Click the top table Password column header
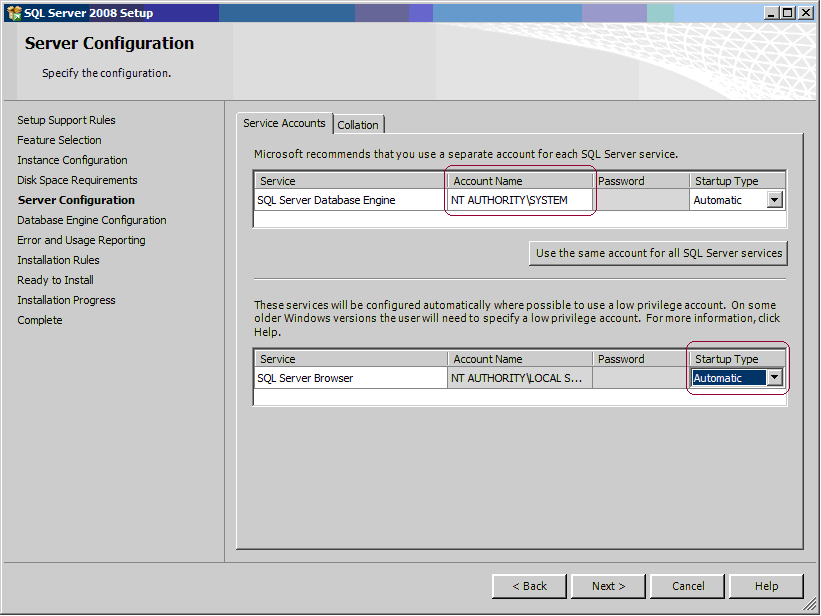Image resolution: width=821 pixels, height=616 pixels. coord(641,181)
